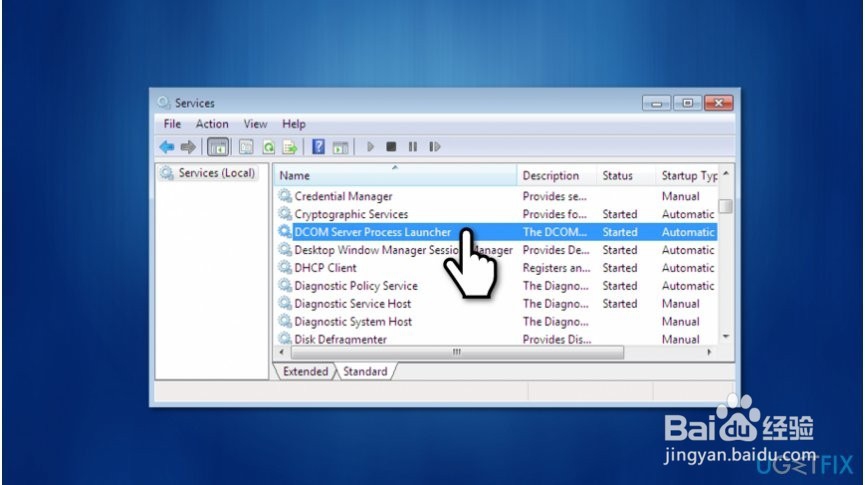Image resolution: width=865 pixels, height=485 pixels.
Task: Click gear icon beside Desktop Window Manager
Action: [x=285, y=249]
